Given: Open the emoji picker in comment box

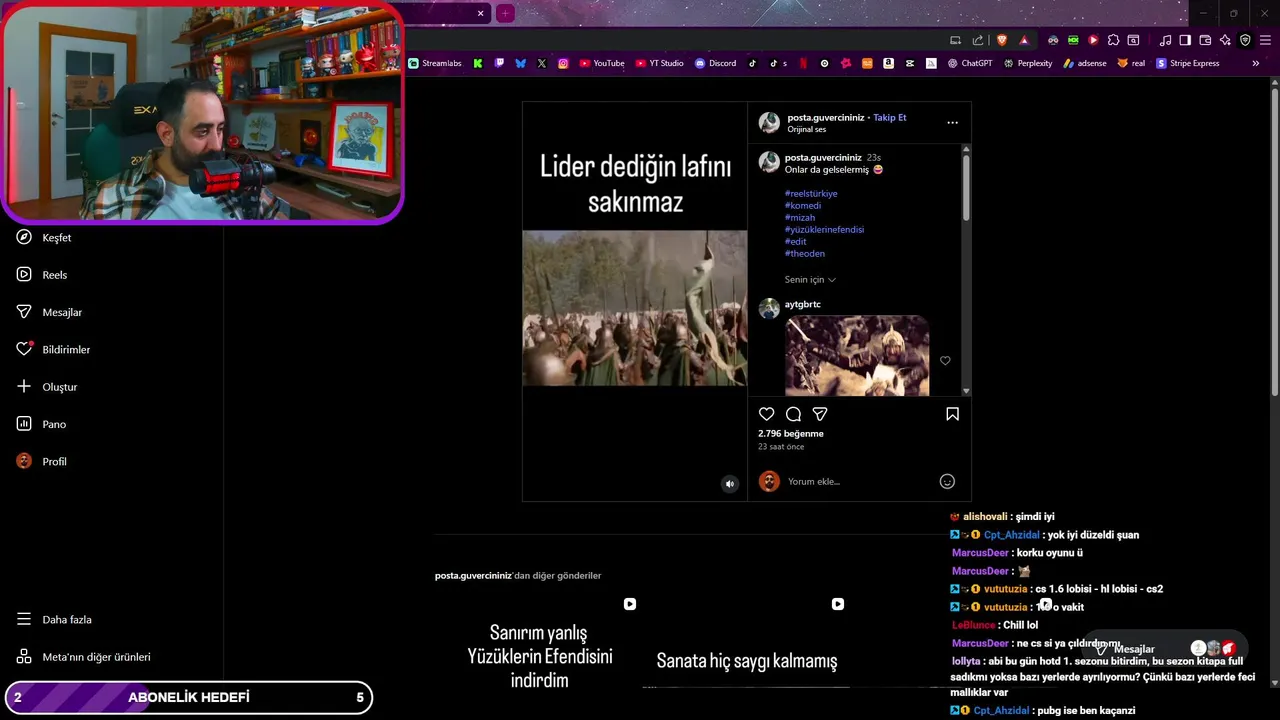Looking at the screenshot, I should [947, 482].
